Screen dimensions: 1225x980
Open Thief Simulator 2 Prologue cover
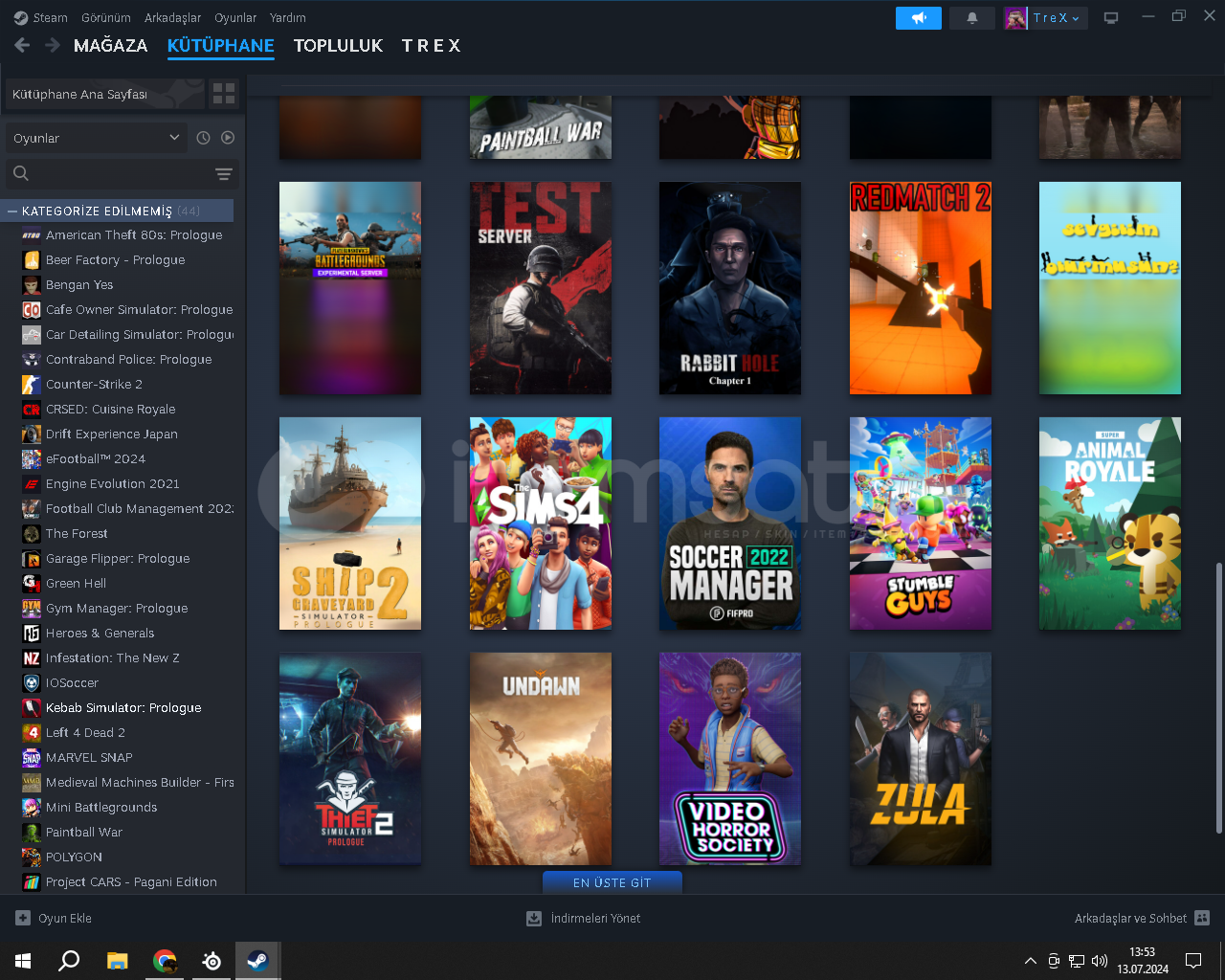pos(350,759)
